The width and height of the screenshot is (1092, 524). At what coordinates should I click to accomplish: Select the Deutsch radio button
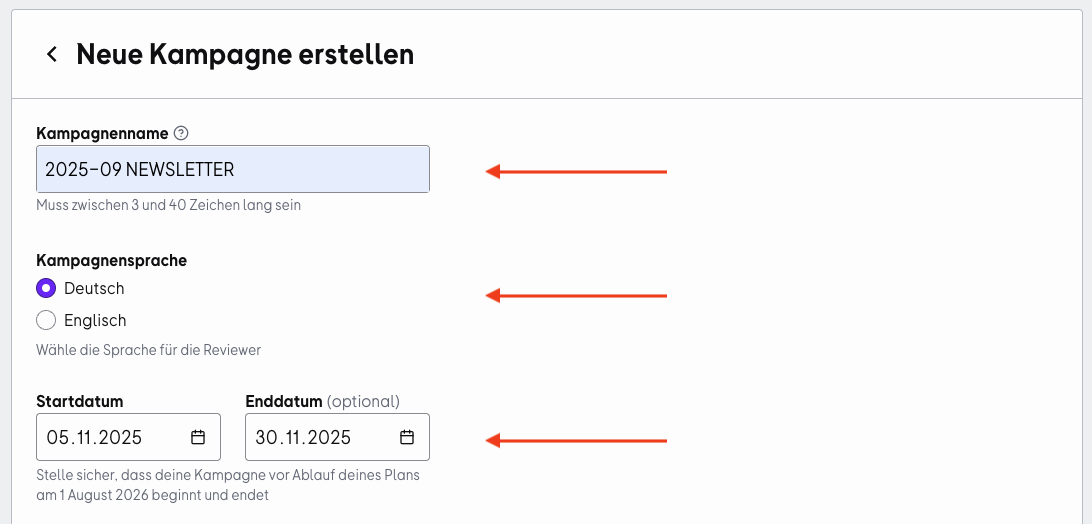(x=46, y=288)
